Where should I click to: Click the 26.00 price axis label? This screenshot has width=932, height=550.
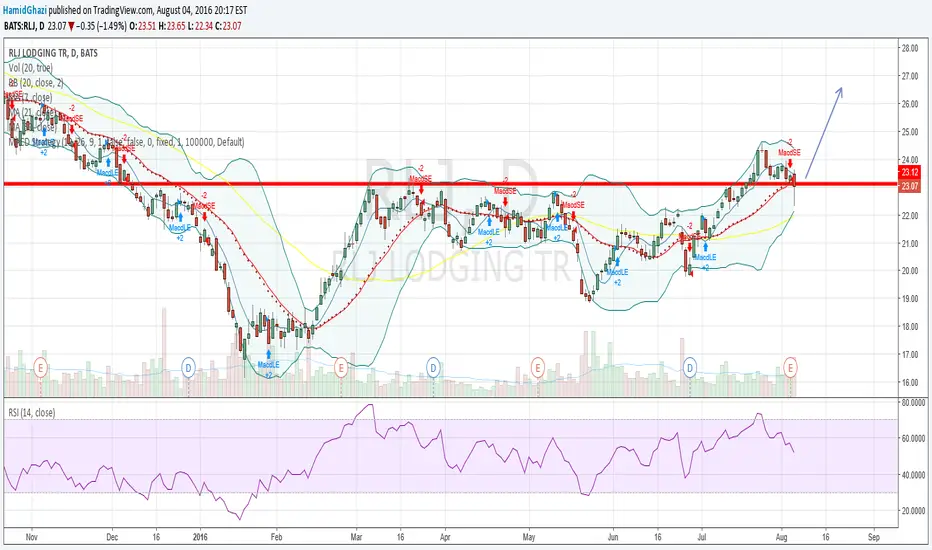910,103
